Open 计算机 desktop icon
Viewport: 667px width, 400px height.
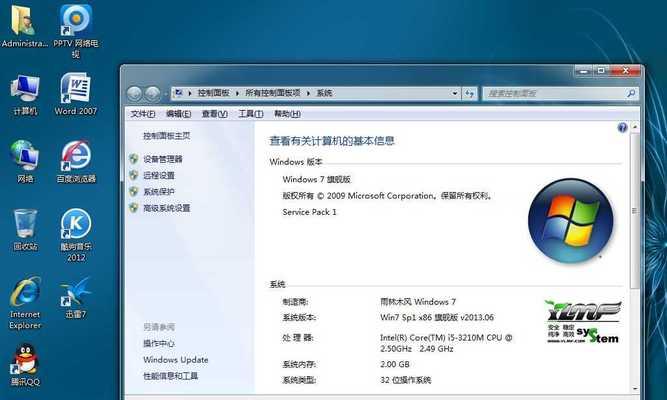25,94
